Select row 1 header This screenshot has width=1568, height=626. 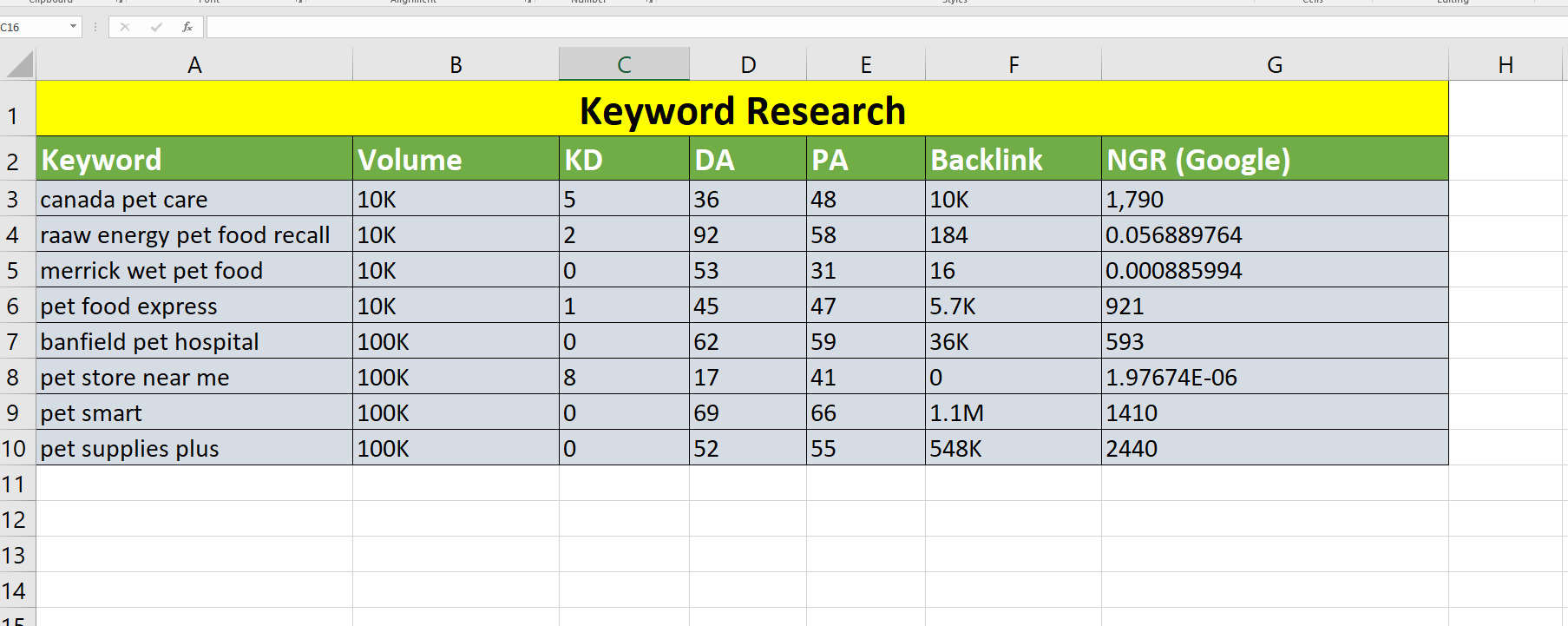[17, 109]
